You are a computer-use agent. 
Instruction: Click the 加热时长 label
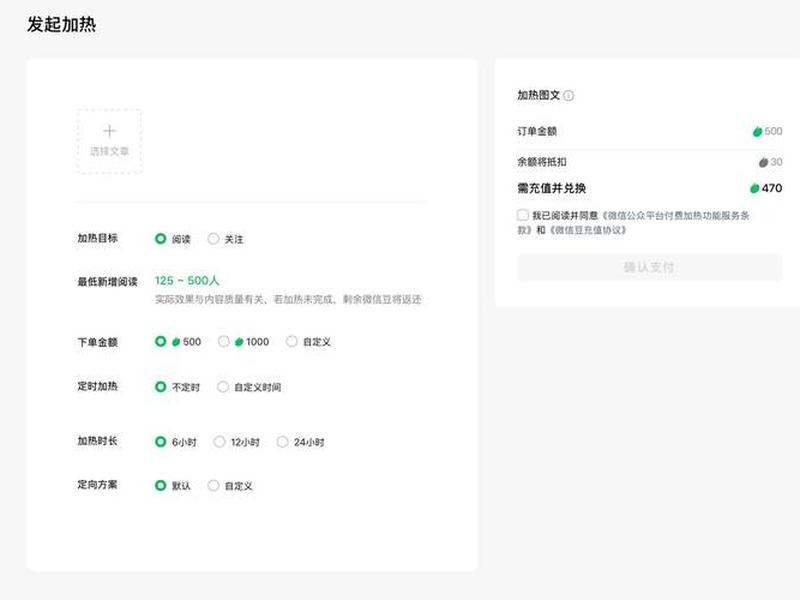(97, 441)
